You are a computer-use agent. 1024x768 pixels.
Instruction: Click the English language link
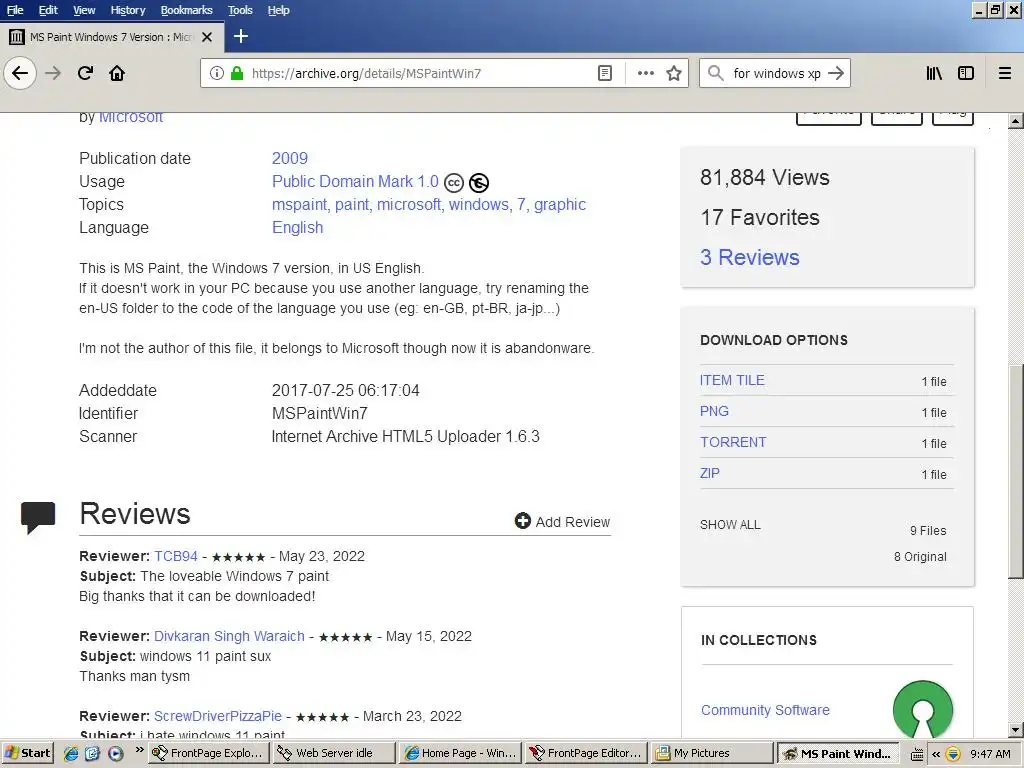tap(297, 227)
